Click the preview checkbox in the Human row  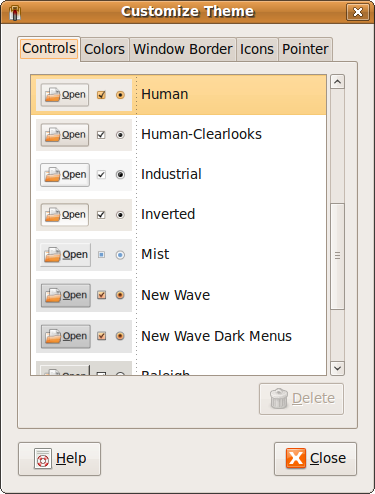click(x=101, y=95)
